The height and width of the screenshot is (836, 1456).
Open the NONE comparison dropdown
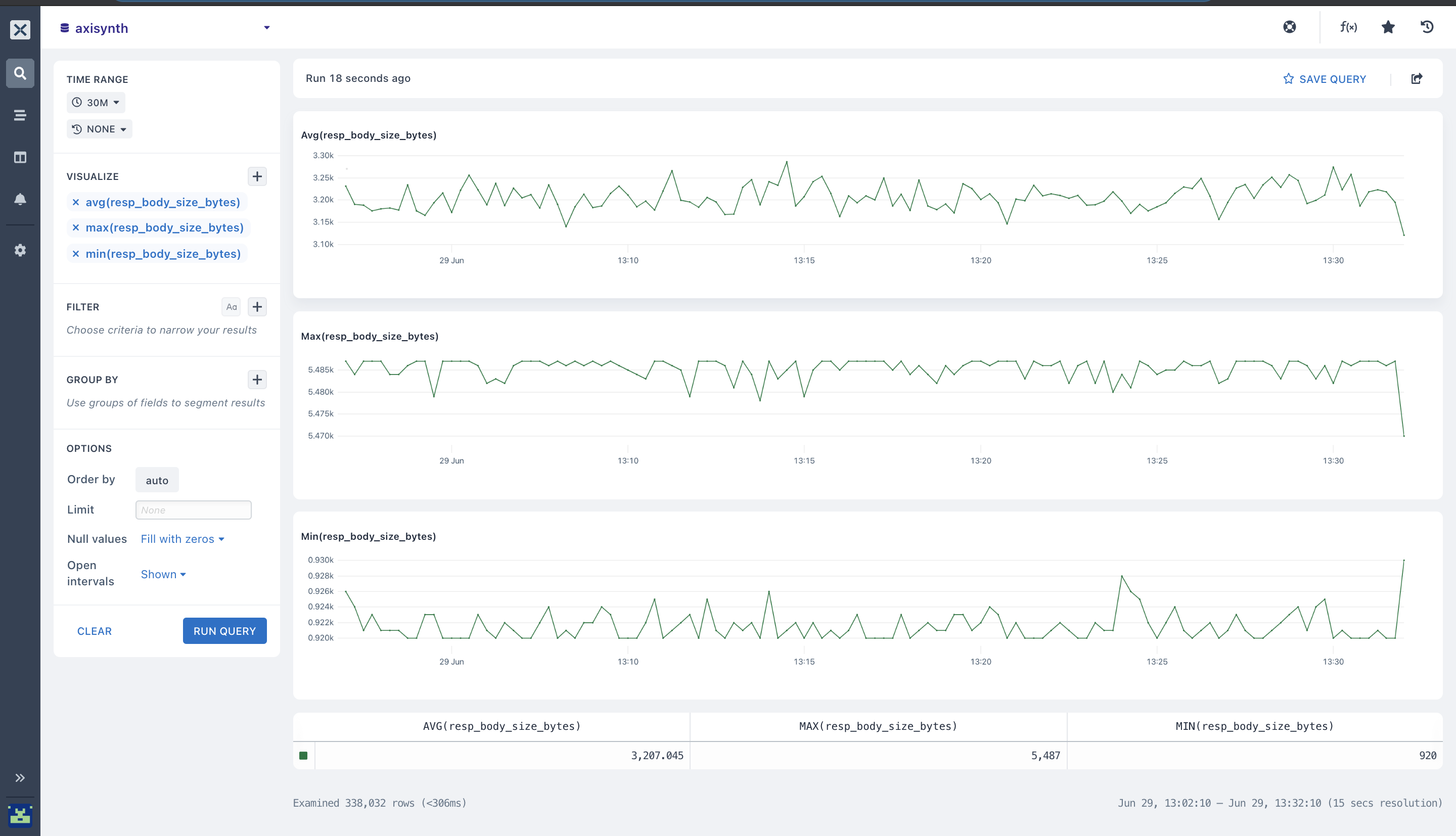tap(99, 129)
